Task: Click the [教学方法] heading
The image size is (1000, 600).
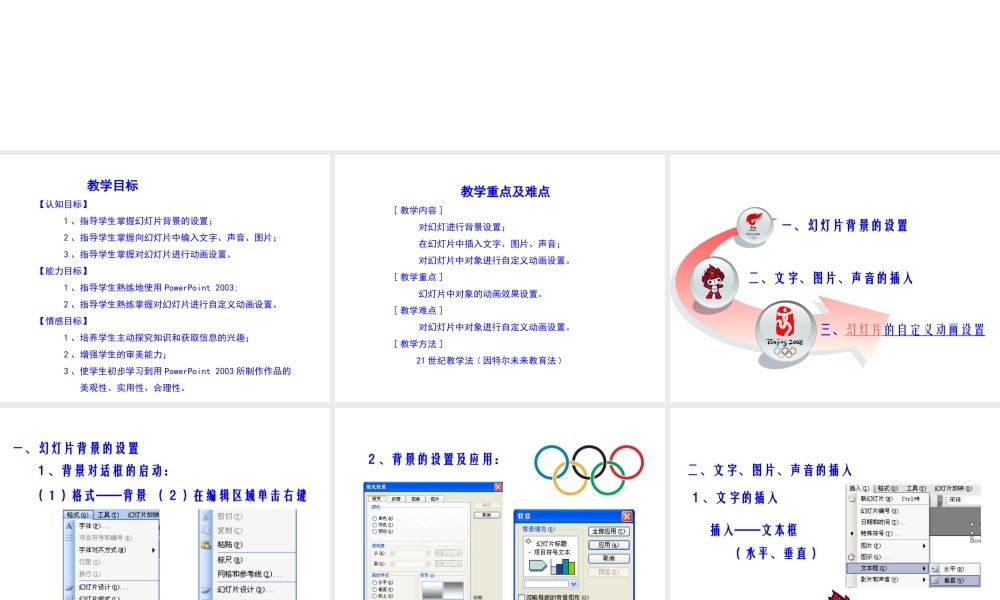Action: click(x=418, y=344)
